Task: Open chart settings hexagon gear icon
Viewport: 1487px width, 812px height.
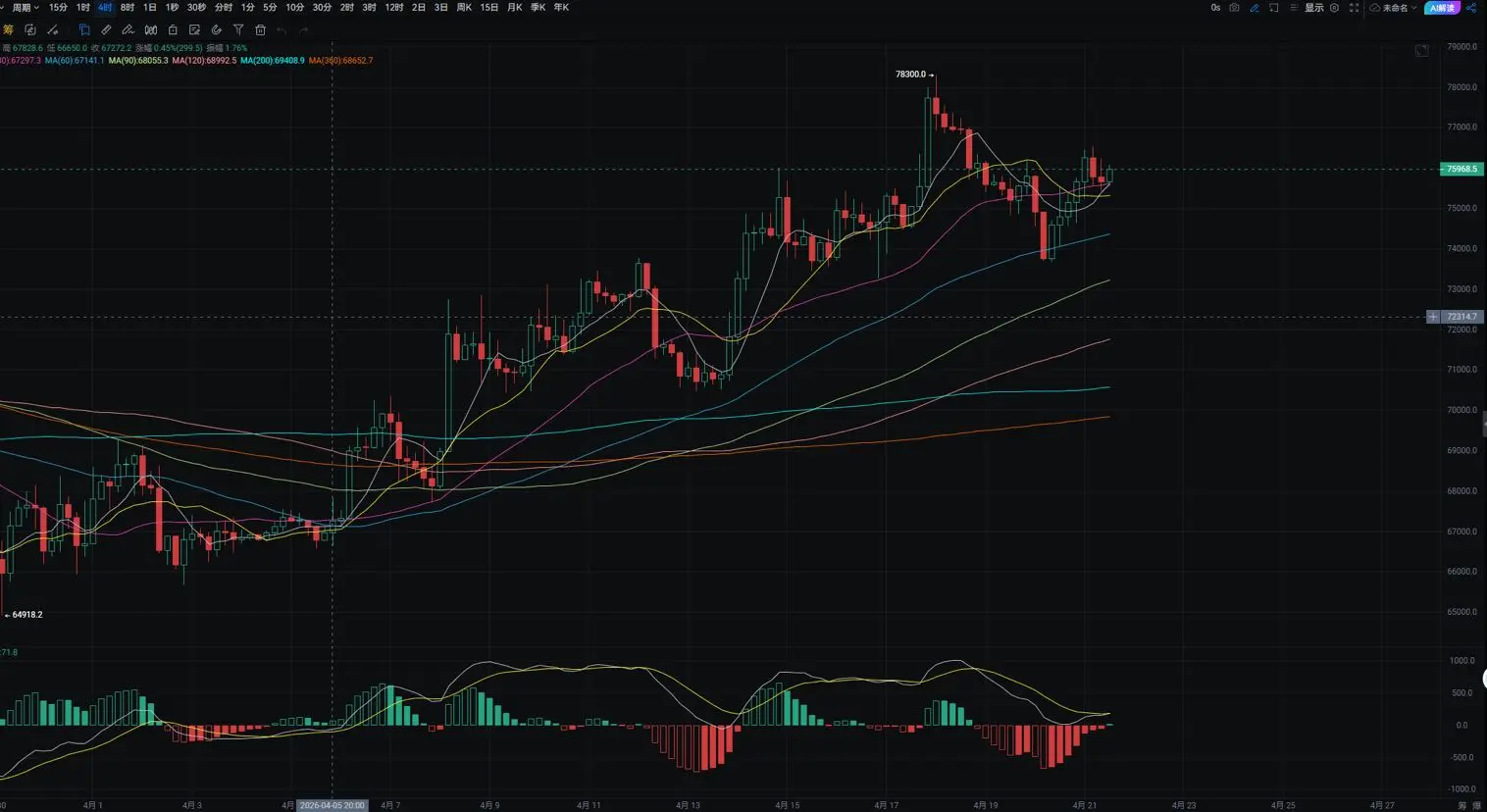Action: [1334, 8]
